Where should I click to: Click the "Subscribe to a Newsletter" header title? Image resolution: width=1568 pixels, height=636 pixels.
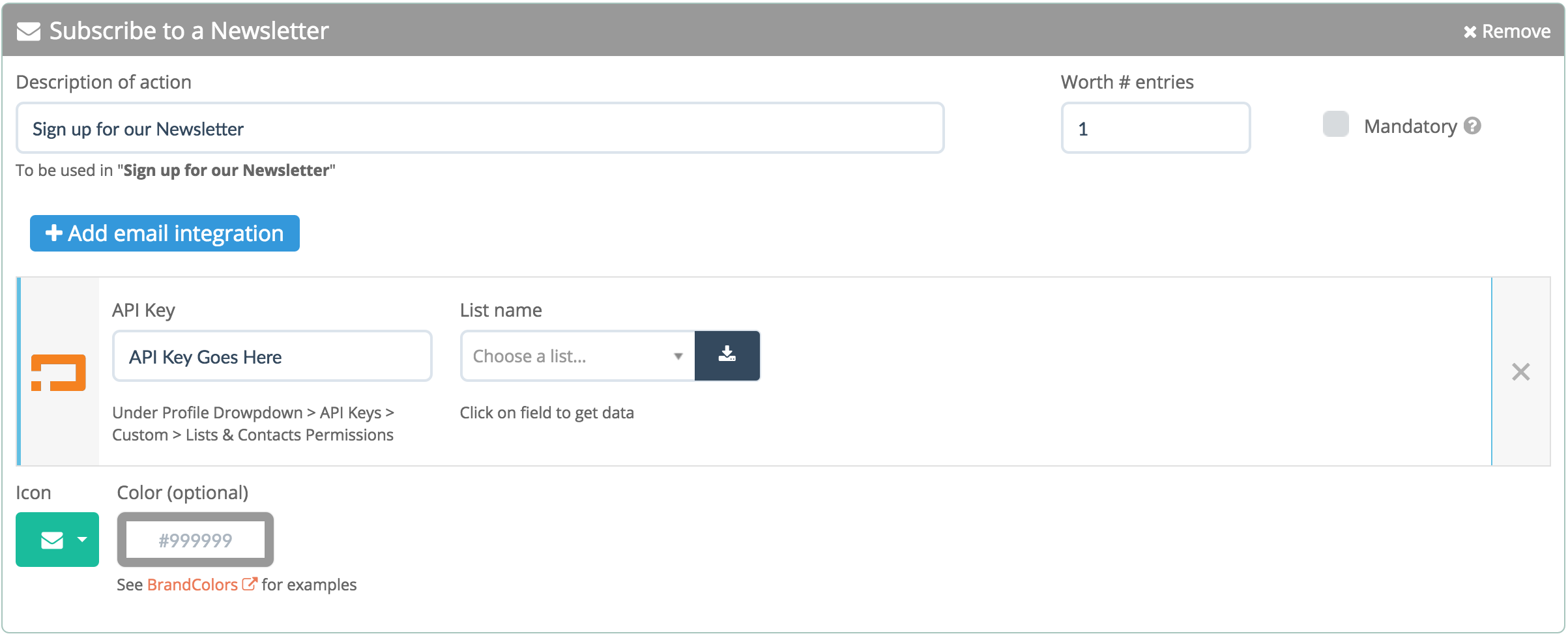click(x=189, y=31)
